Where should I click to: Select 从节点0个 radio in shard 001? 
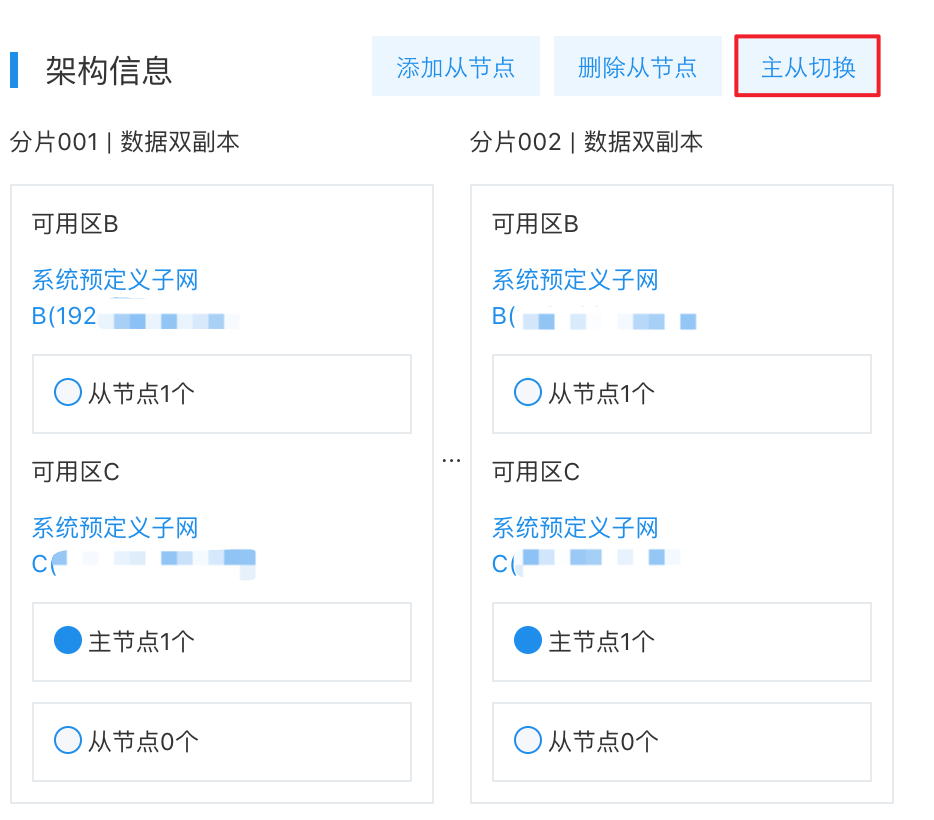[x=68, y=740]
